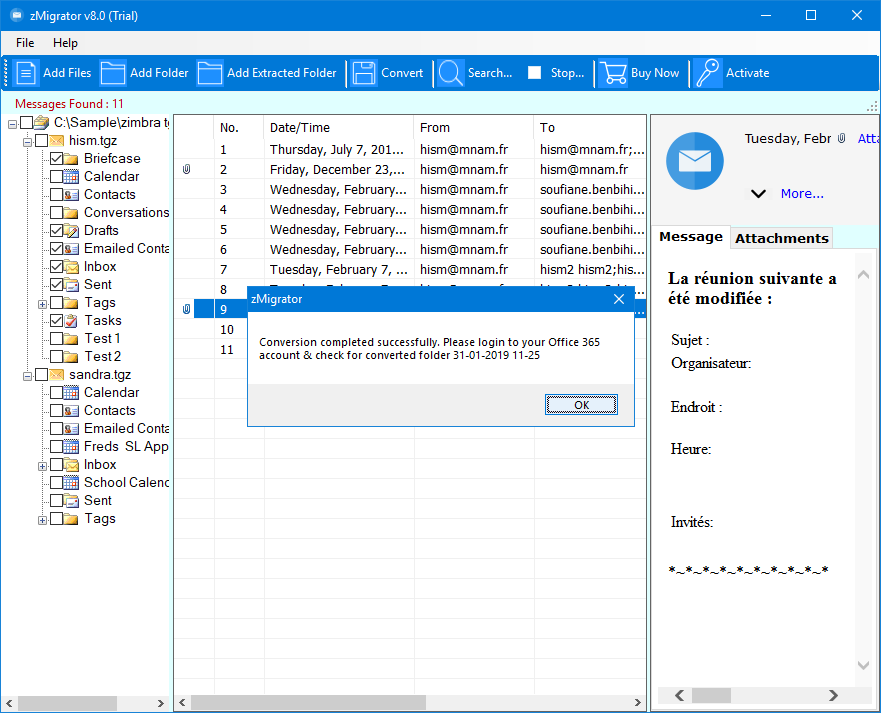
Task: Open the File menu
Action: 25,43
